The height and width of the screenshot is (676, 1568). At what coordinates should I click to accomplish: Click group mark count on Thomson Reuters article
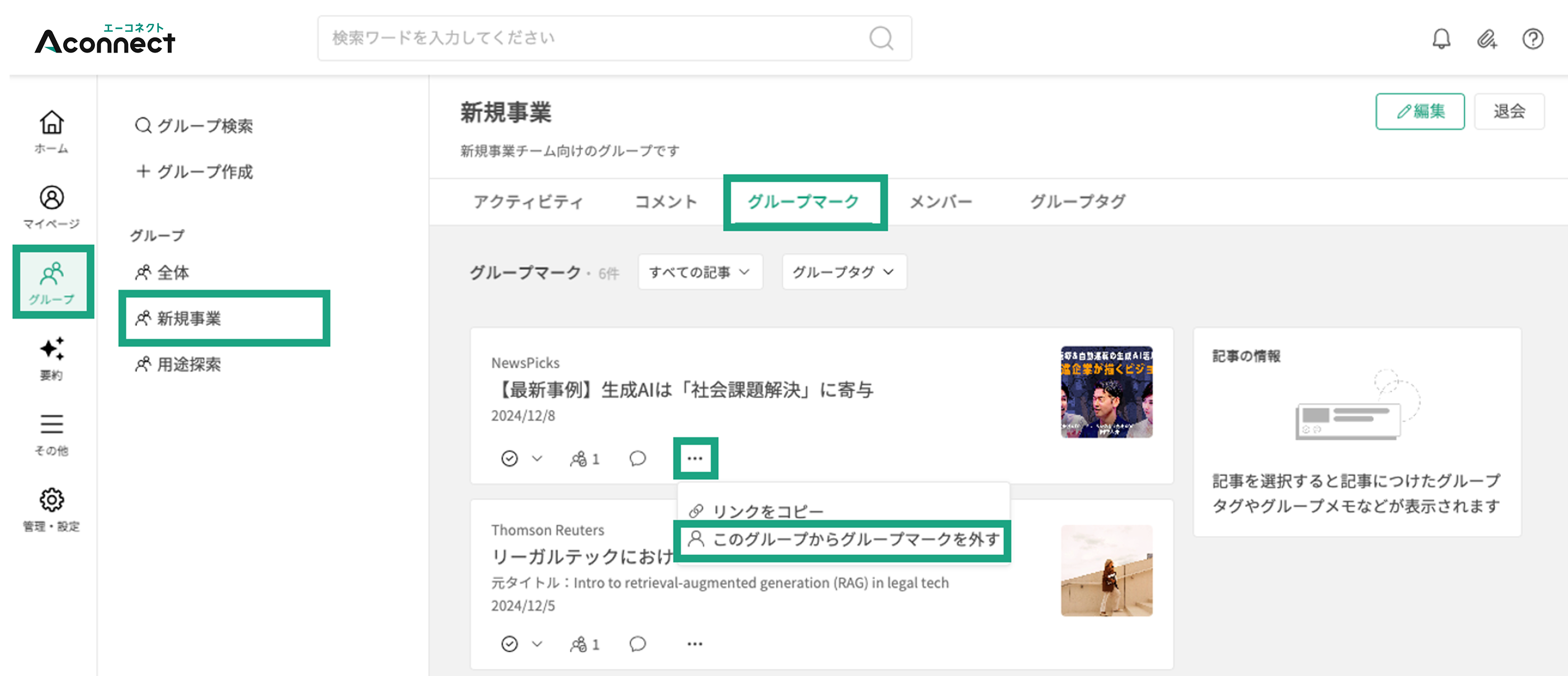[585, 644]
